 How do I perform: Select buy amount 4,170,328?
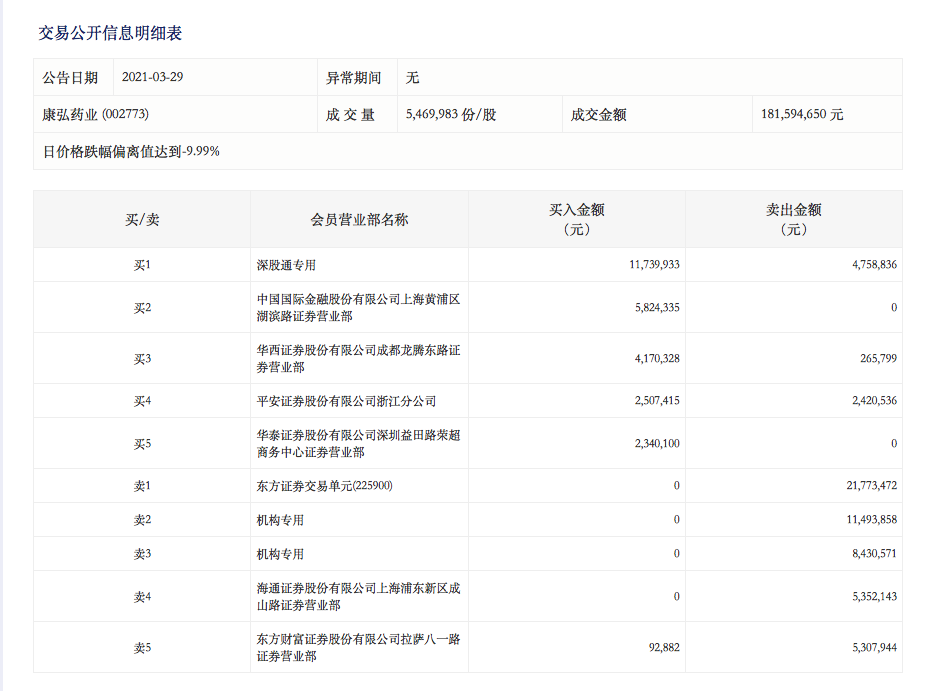pos(657,358)
